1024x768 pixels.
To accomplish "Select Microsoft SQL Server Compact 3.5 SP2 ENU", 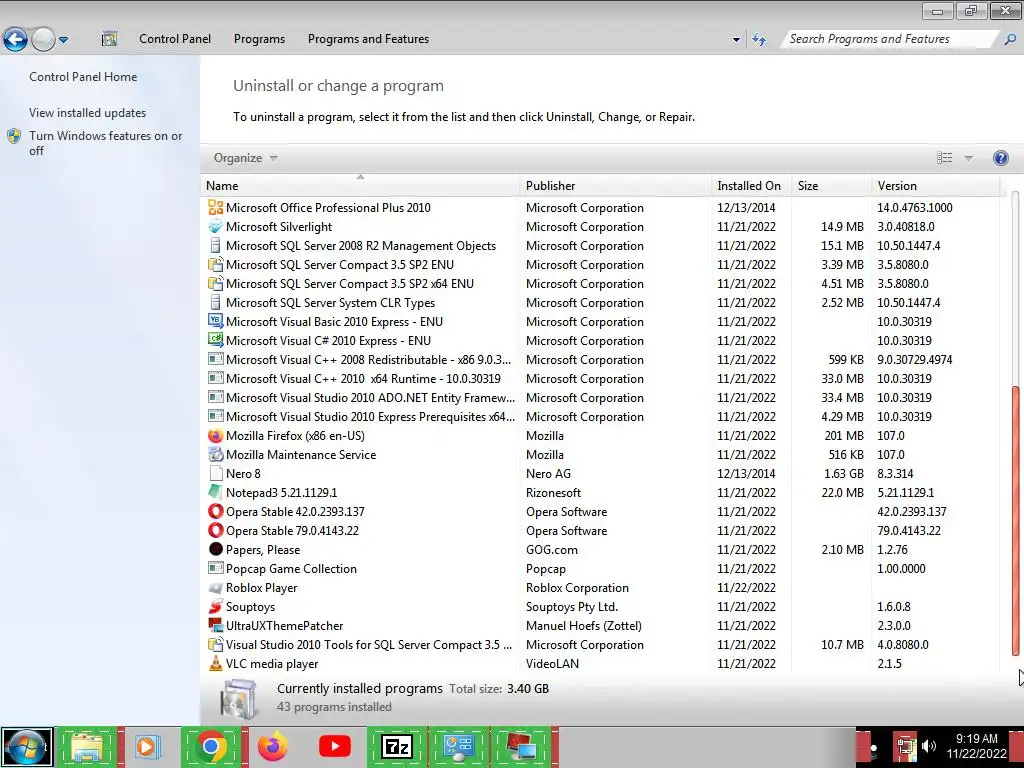I will [340, 265].
